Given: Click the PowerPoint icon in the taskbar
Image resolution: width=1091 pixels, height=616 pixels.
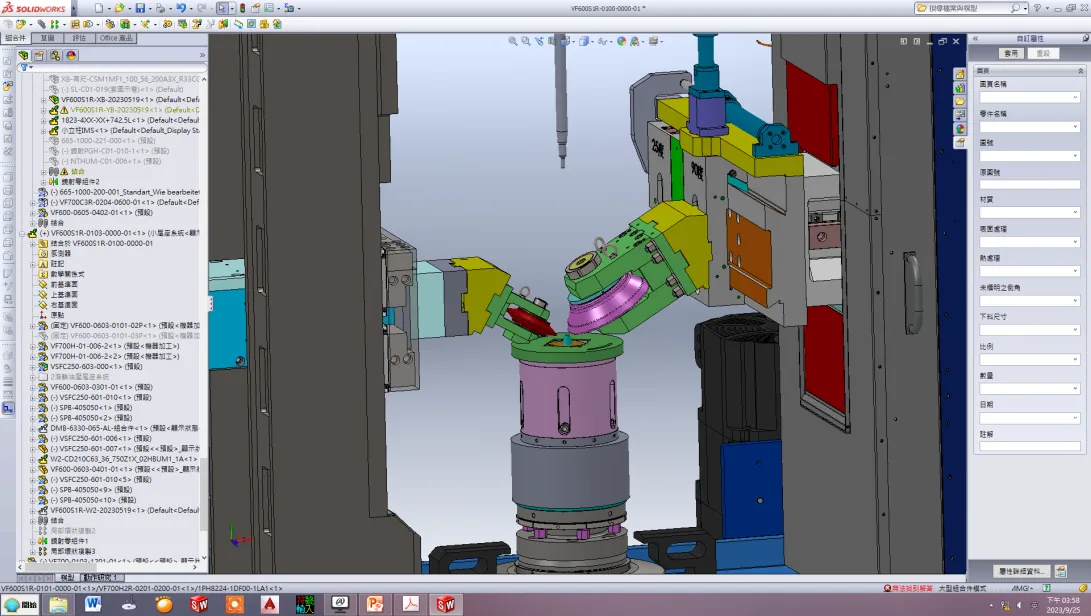Looking at the screenshot, I should click(375, 604).
